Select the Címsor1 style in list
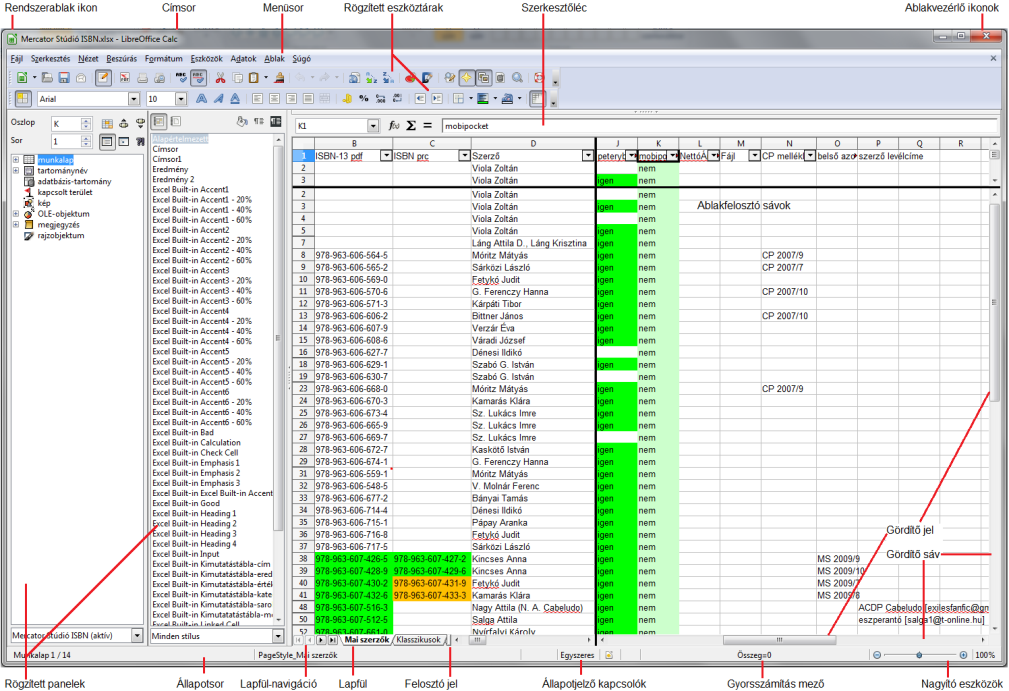The height and width of the screenshot is (691, 1009). pos(167,159)
